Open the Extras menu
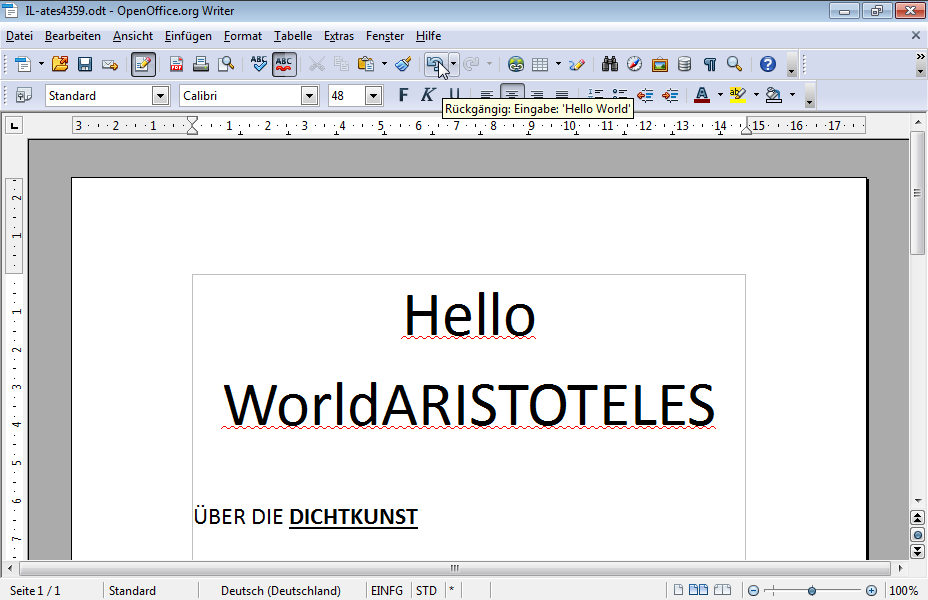Viewport: 928px width, 600px height. pyautogui.click(x=339, y=36)
